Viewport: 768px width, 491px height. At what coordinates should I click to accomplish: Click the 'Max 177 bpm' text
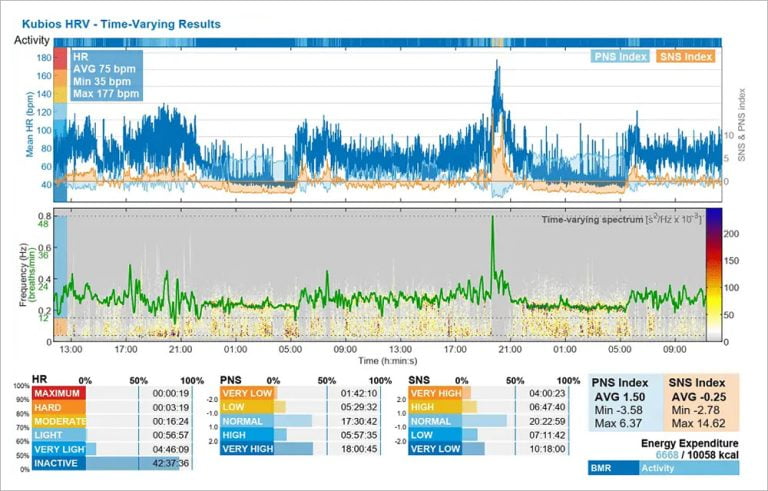pyautogui.click(x=106, y=93)
